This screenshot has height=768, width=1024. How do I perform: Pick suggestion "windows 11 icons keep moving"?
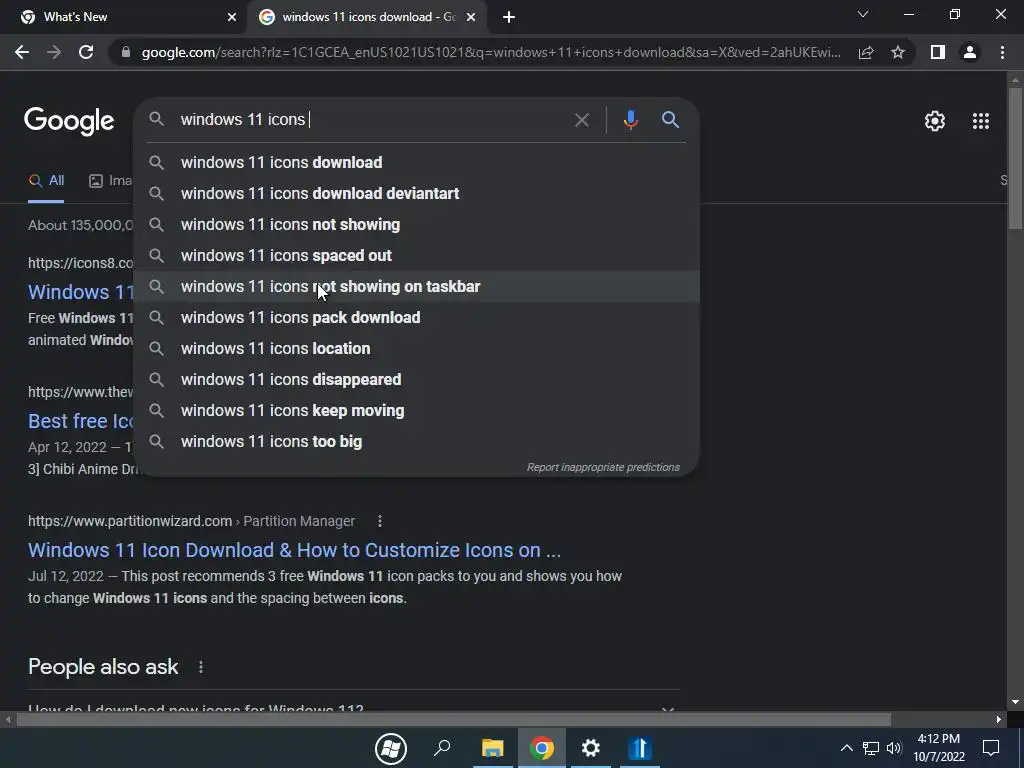[x=417, y=411]
